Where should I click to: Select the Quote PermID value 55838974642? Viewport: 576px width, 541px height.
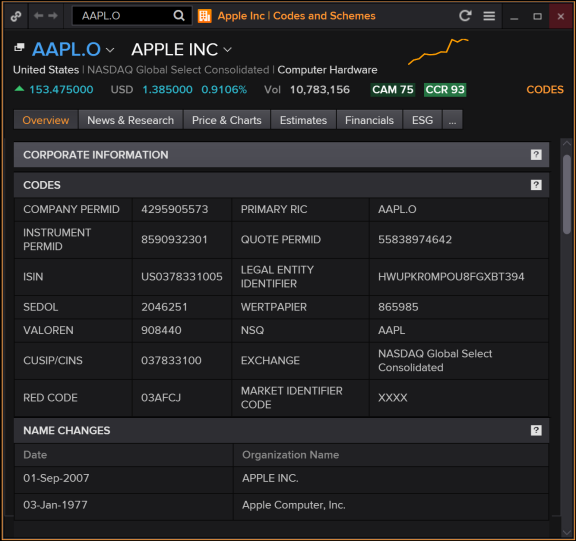click(x=415, y=239)
